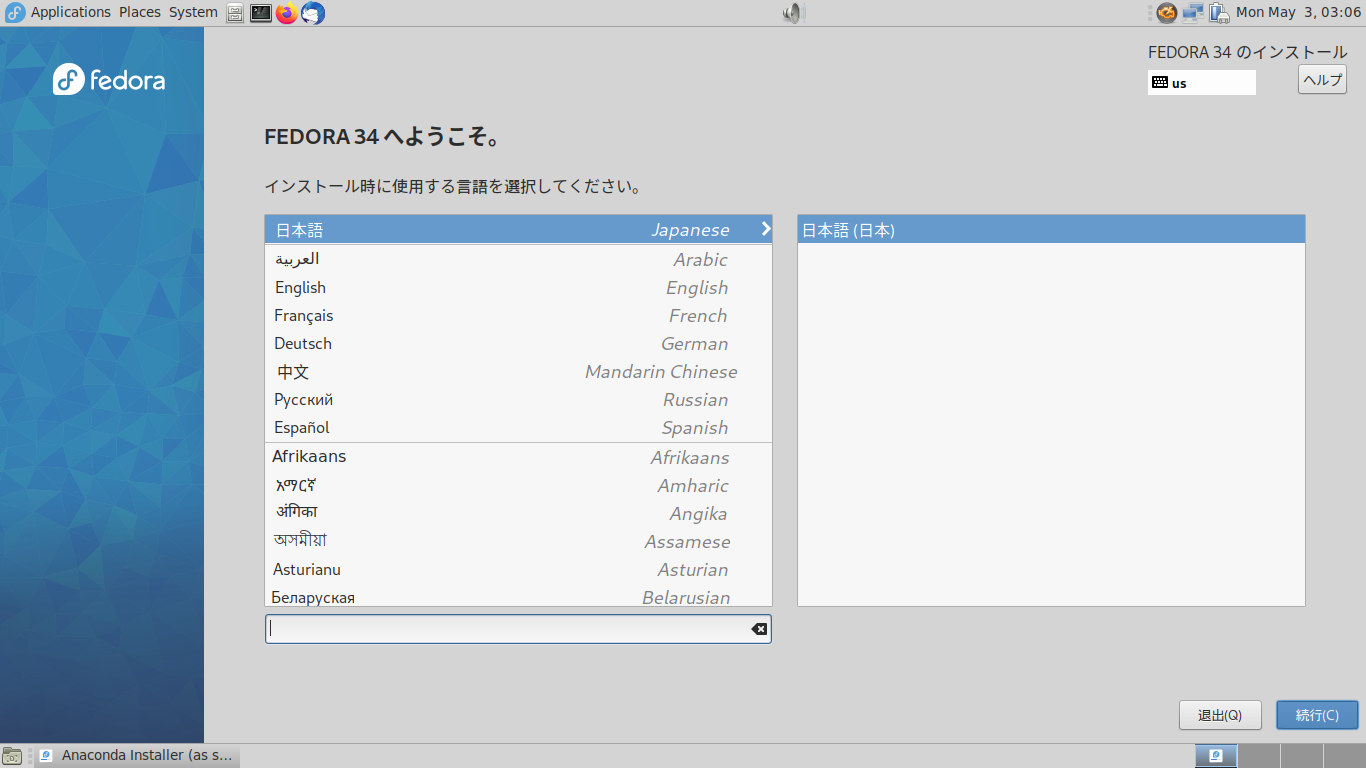Click the Fedora logo on Applications menu
The image size is (1366, 768).
click(x=15, y=13)
